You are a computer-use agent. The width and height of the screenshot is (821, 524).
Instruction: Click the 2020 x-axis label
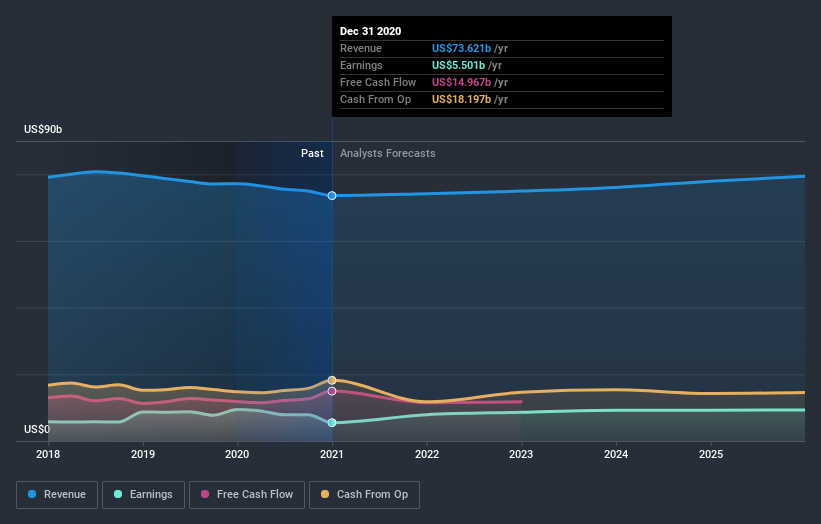237,454
